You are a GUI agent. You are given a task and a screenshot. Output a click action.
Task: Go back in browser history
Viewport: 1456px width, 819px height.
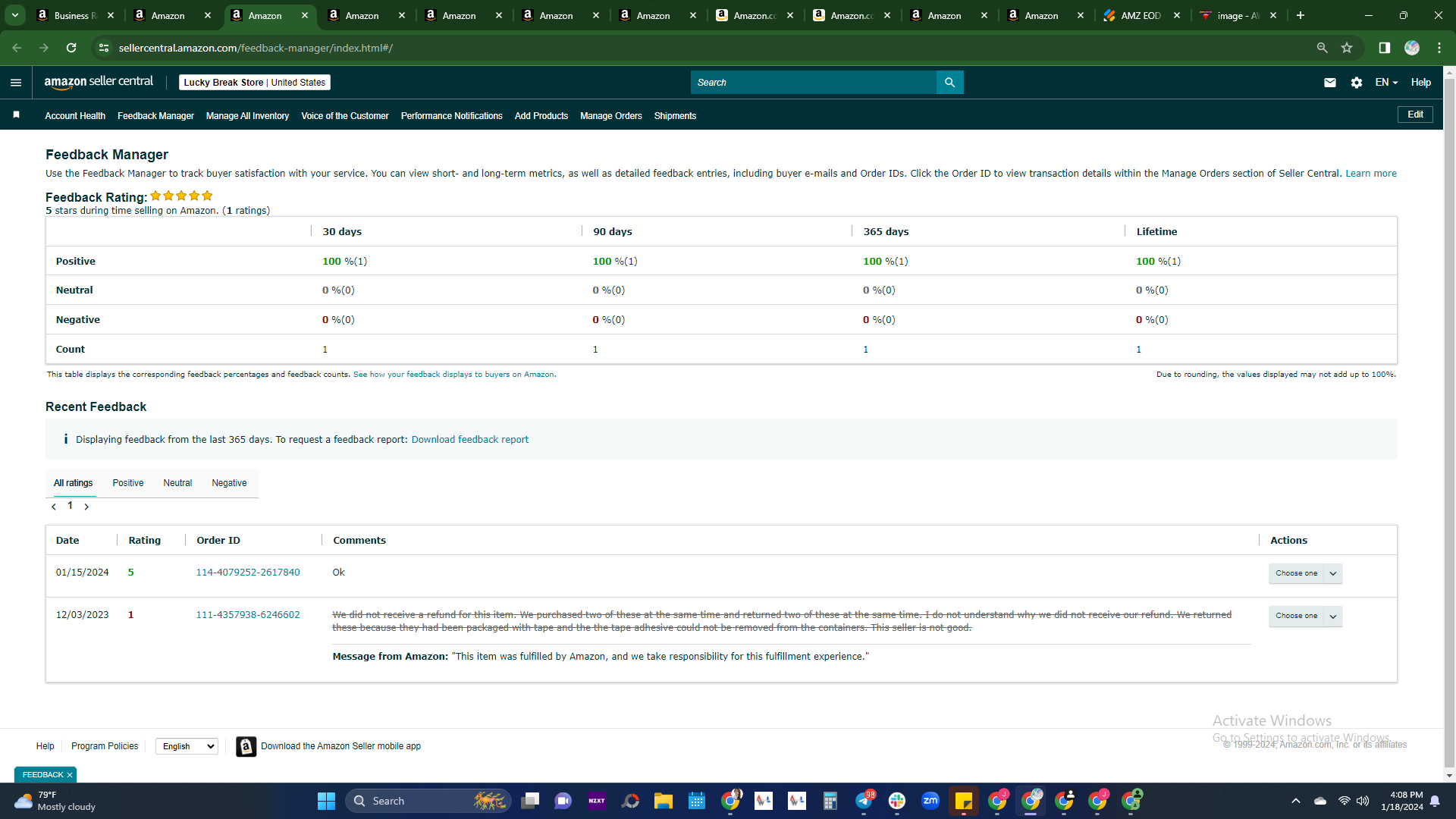tap(17, 48)
